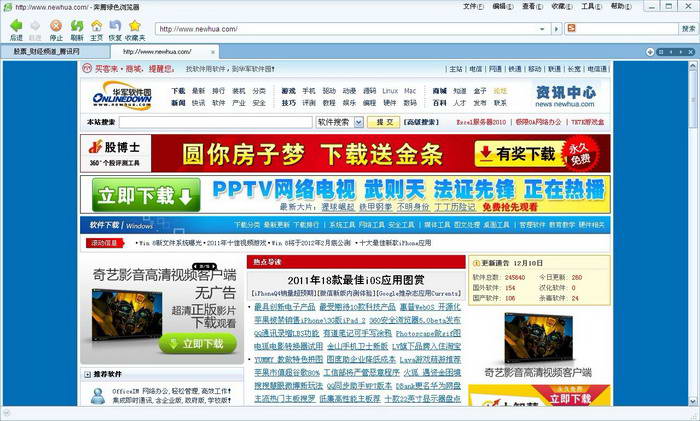
Task: Click the Stop (停止) icon
Action: [x=56, y=25]
